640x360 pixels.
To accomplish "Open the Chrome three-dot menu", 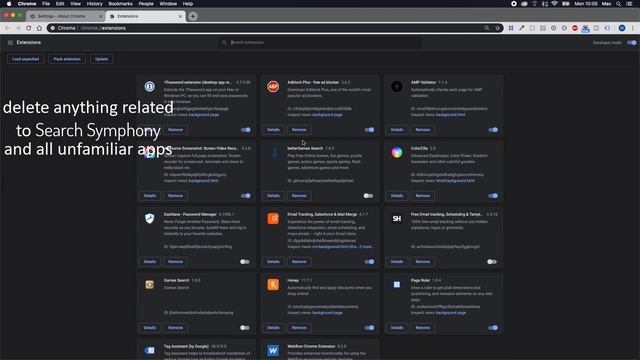I will tap(633, 28).
